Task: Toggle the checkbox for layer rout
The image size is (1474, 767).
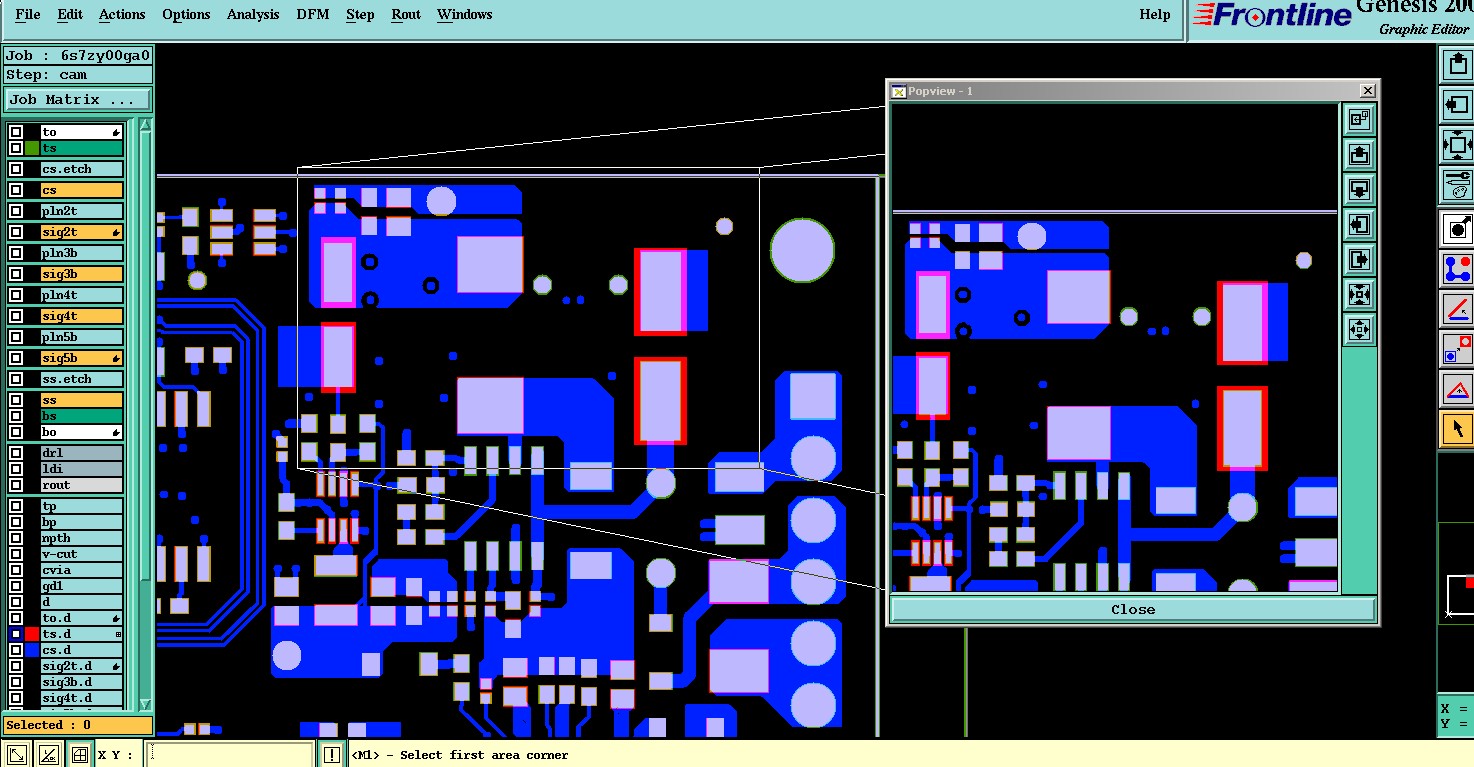Action: pyautogui.click(x=16, y=485)
